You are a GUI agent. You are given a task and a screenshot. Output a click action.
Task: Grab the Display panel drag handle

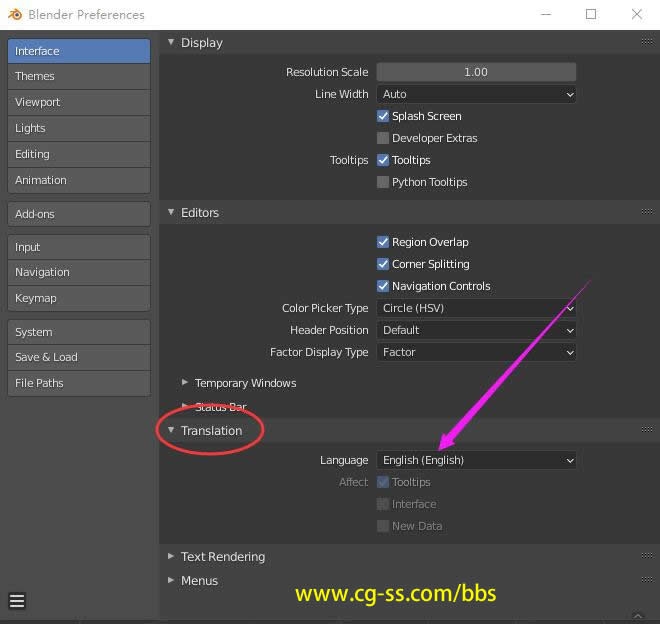(x=646, y=43)
